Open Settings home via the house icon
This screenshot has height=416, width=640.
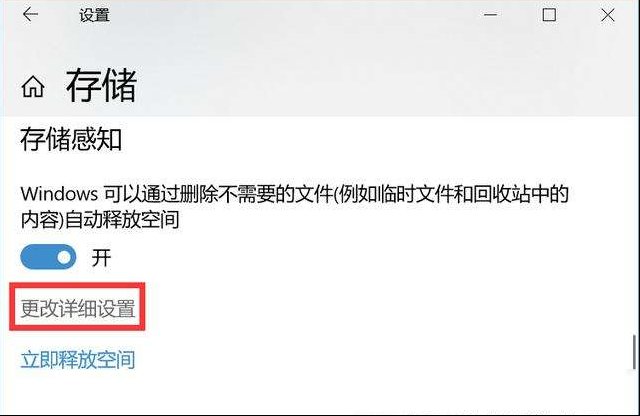coord(33,87)
